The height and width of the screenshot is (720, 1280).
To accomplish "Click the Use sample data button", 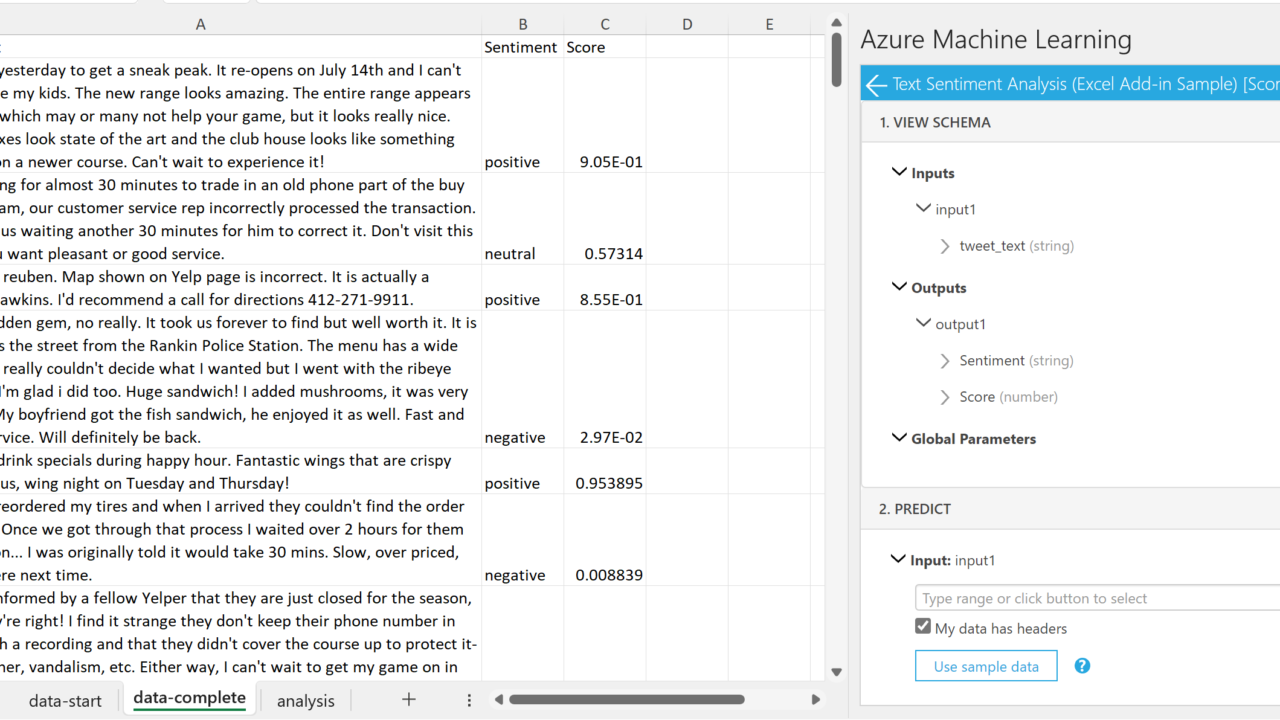I will [985, 666].
